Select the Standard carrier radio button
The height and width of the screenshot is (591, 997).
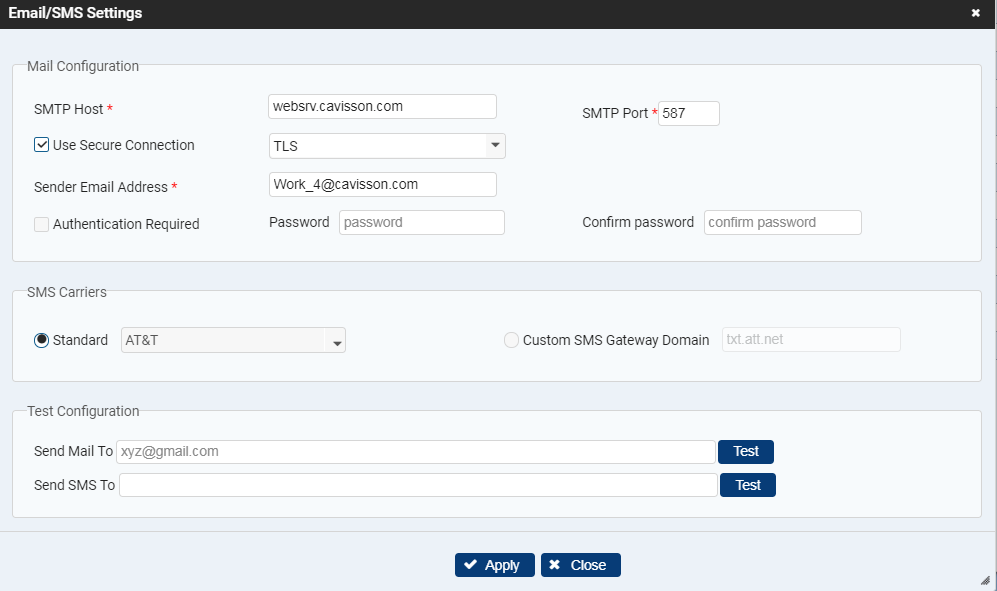41,340
